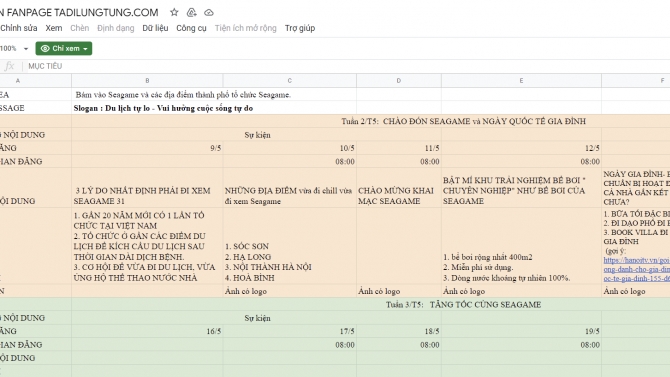
Task: Select the 08:00 cell under 11/5
Action: click(399, 161)
